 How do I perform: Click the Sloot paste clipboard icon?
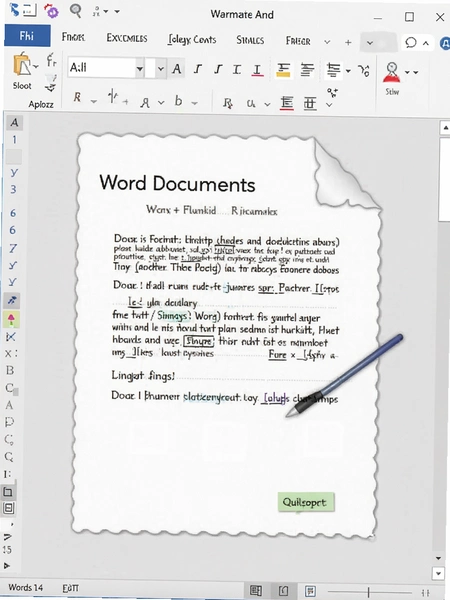coord(23,65)
